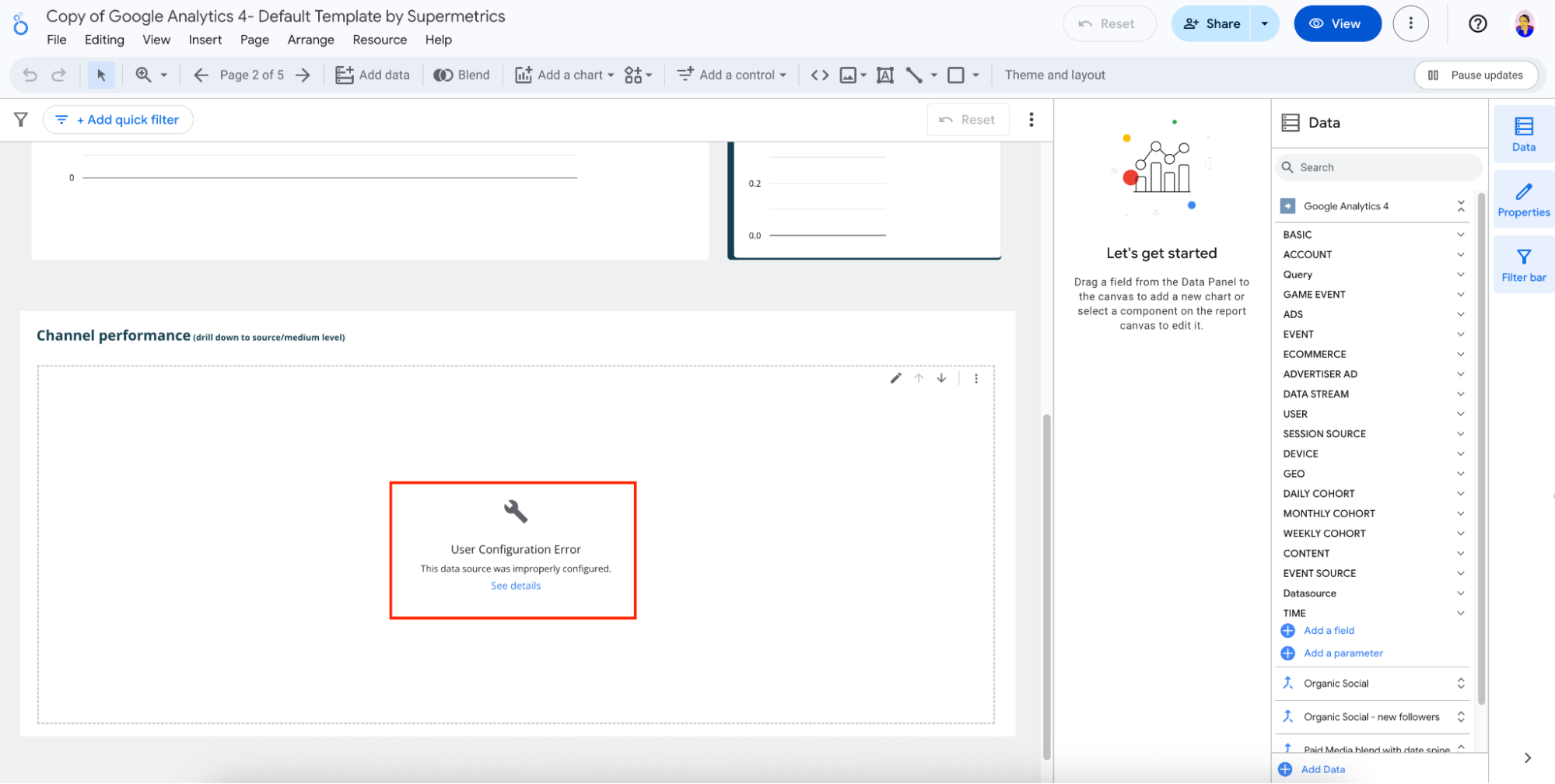The height and width of the screenshot is (784, 1555).
Task: Open the Arrange menu
Action: click(x=310, y=40)
